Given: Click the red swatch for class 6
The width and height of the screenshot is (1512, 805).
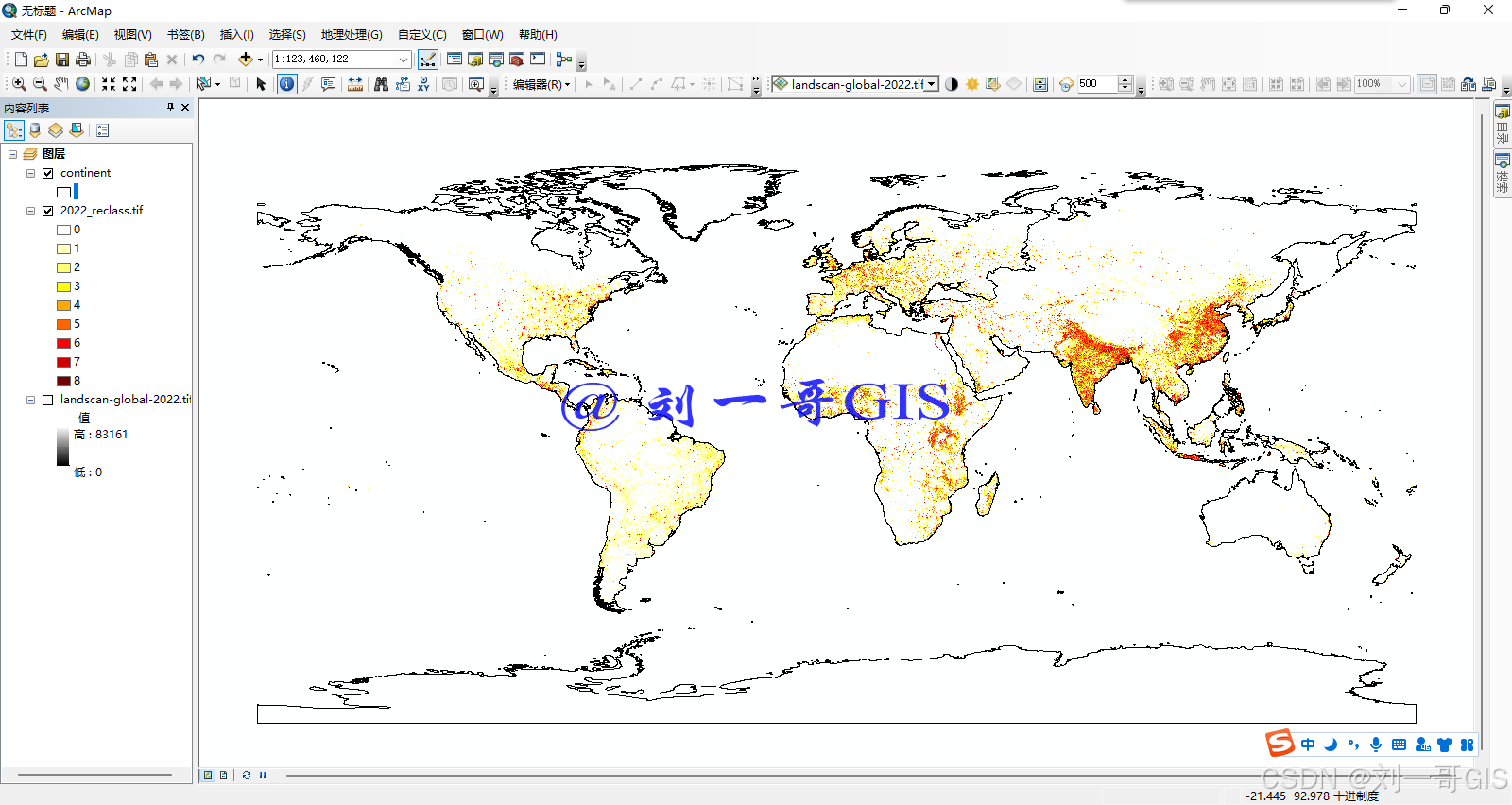Looking at the screenshot, I should (63, 343).
